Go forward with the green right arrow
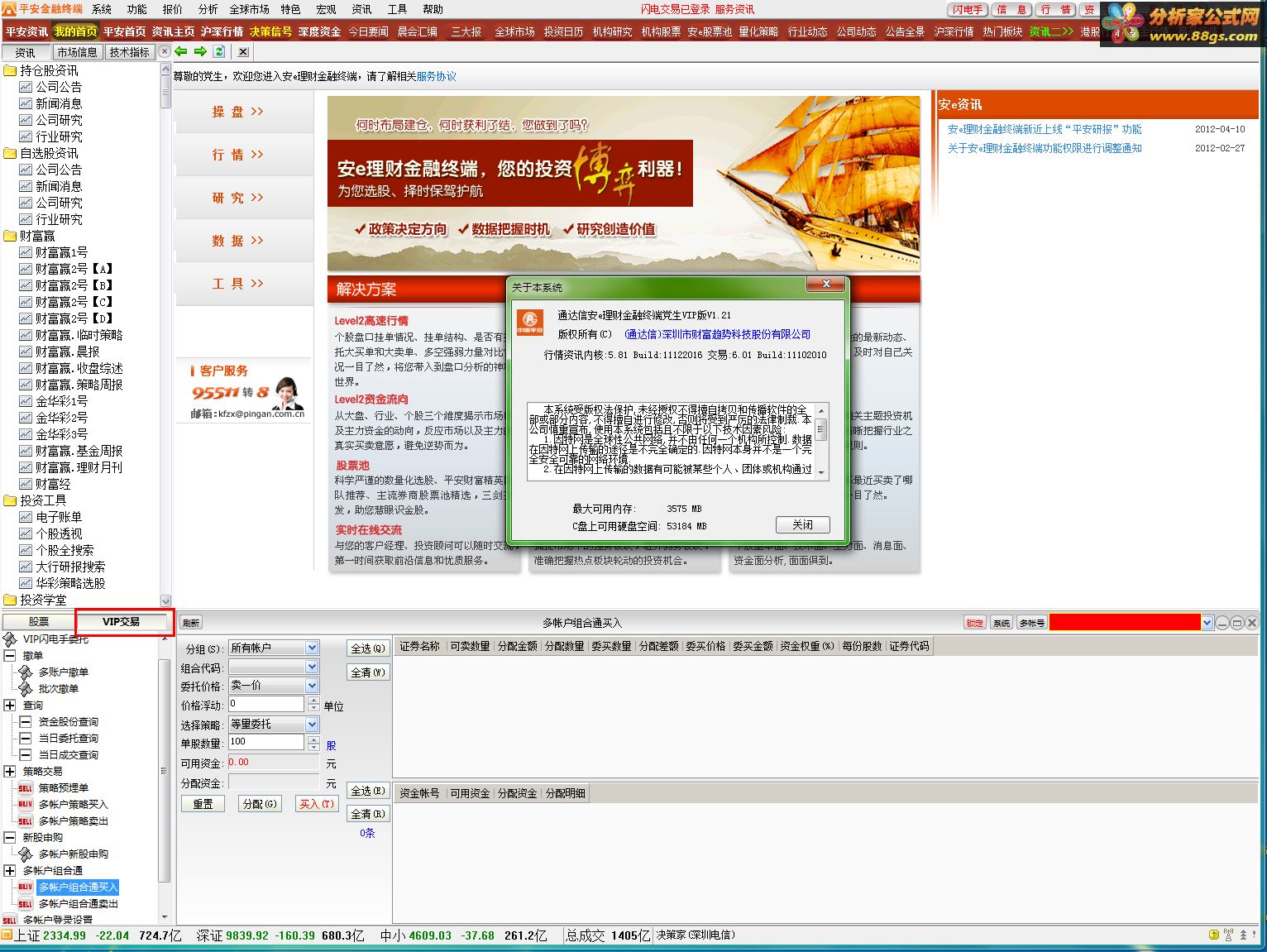Viewport: 1267px width, 952px height. coord(200,51)
